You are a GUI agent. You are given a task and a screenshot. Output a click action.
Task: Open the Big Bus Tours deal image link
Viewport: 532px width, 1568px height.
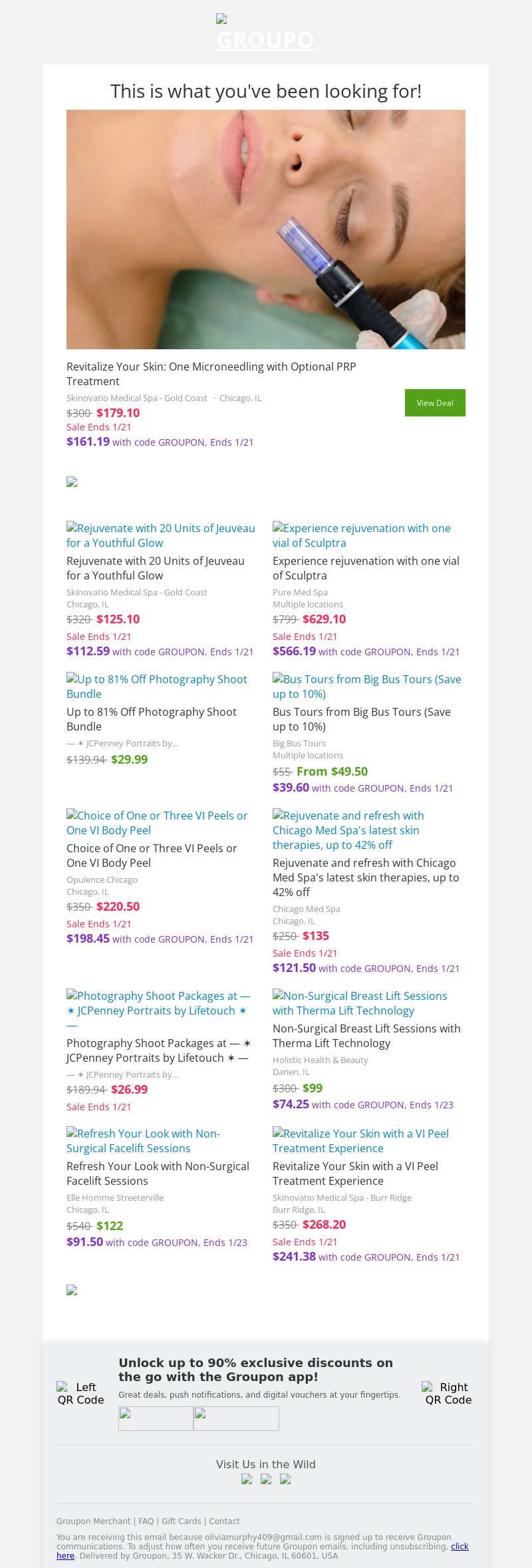[x=367, y=687]
